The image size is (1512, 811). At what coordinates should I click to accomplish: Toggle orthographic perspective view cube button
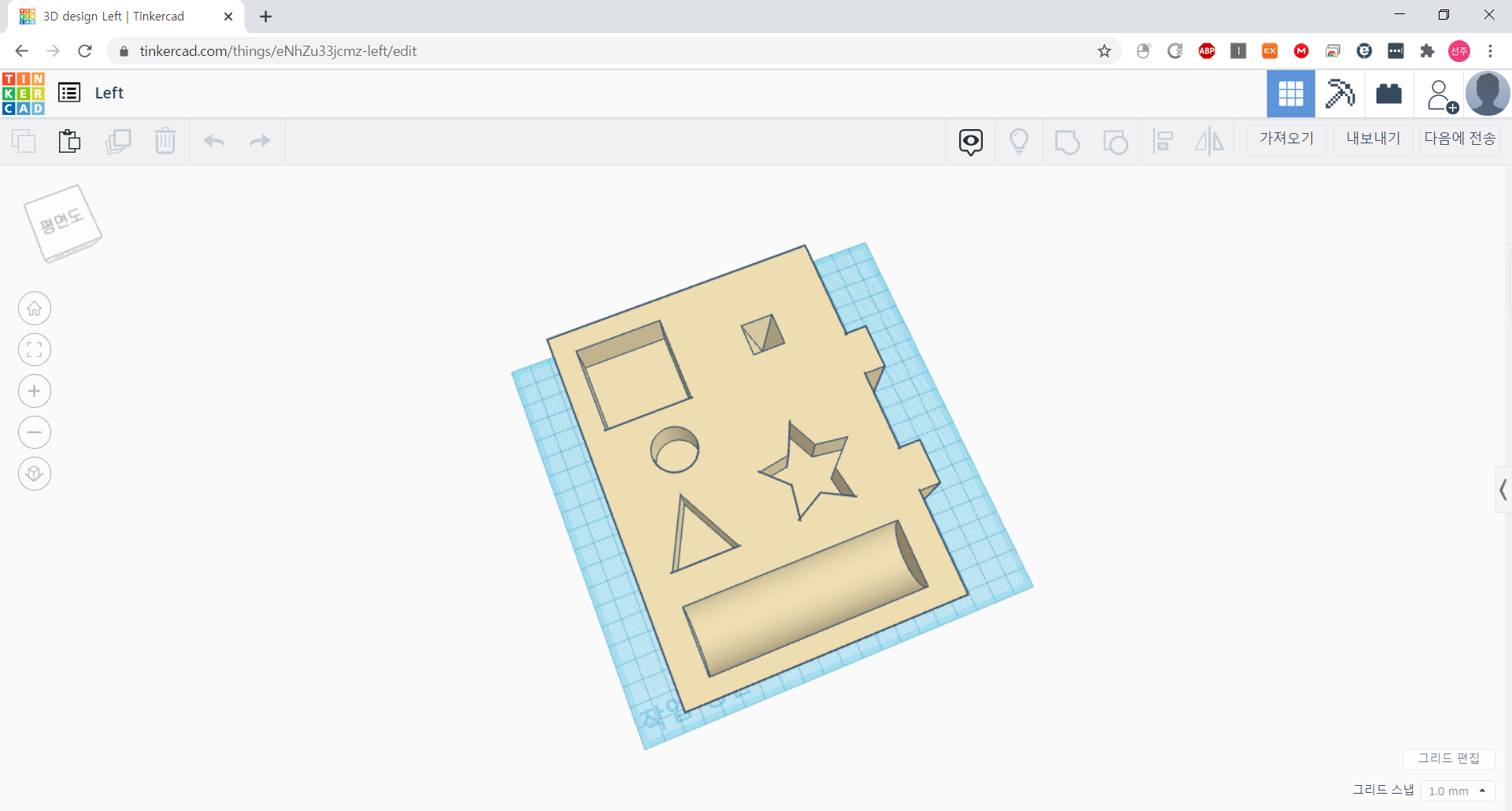[x=35, y=474]
